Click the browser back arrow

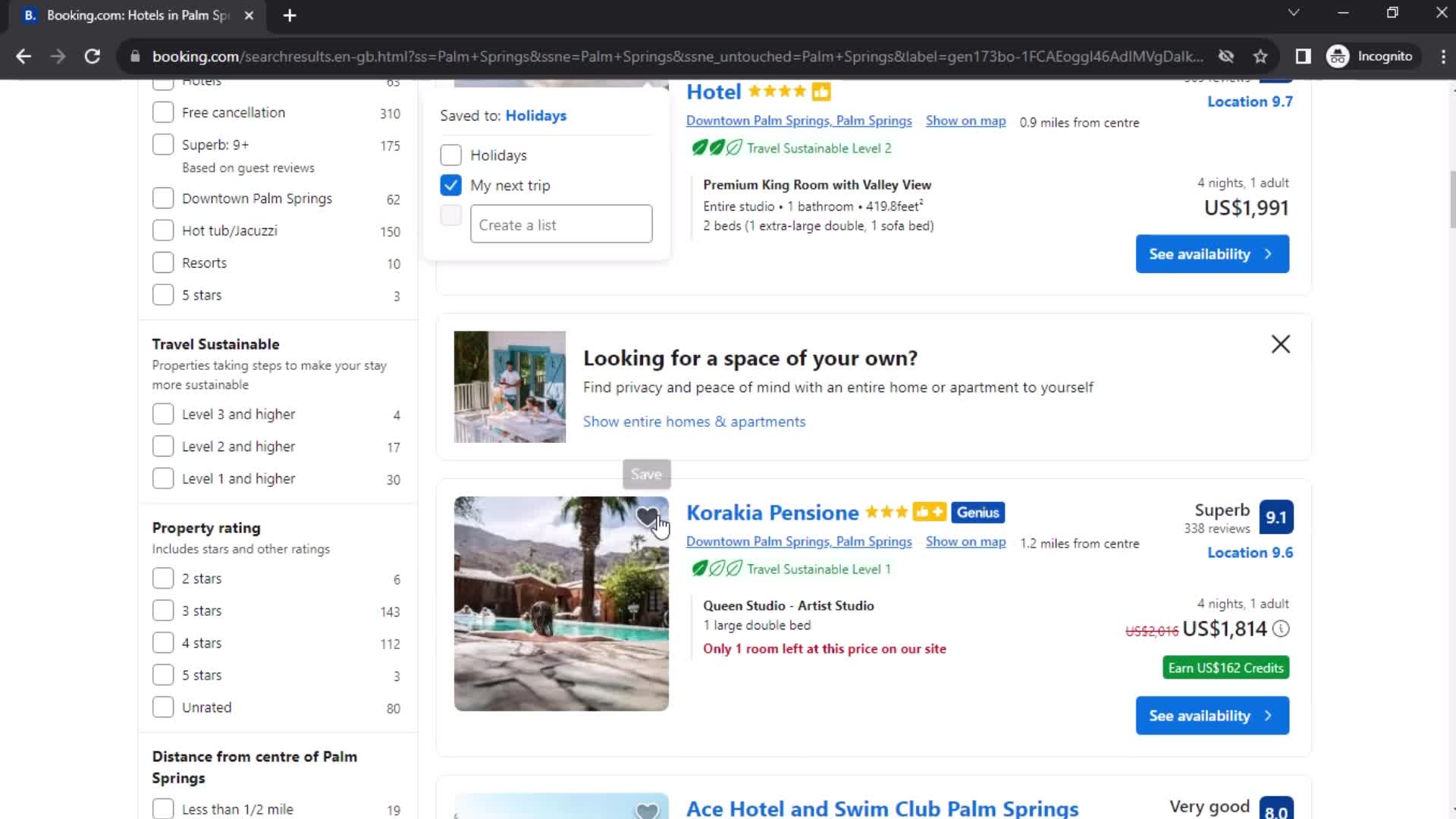tap(24, 56)
